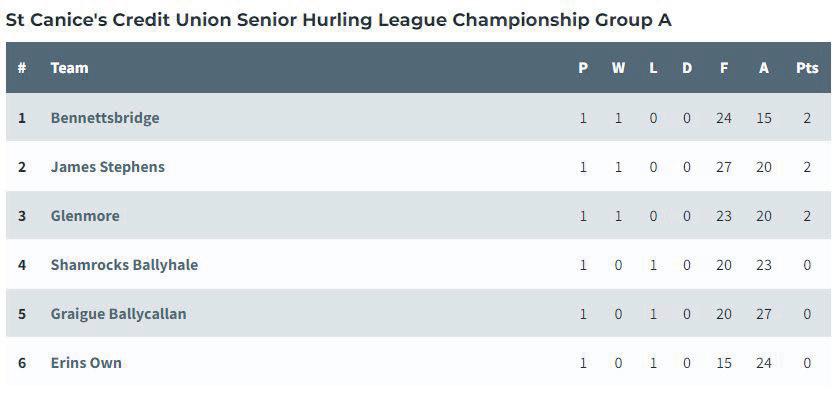Click James Stephens' score-for value 27
This screenshot has height=402, width=839.
pos(724,167)
